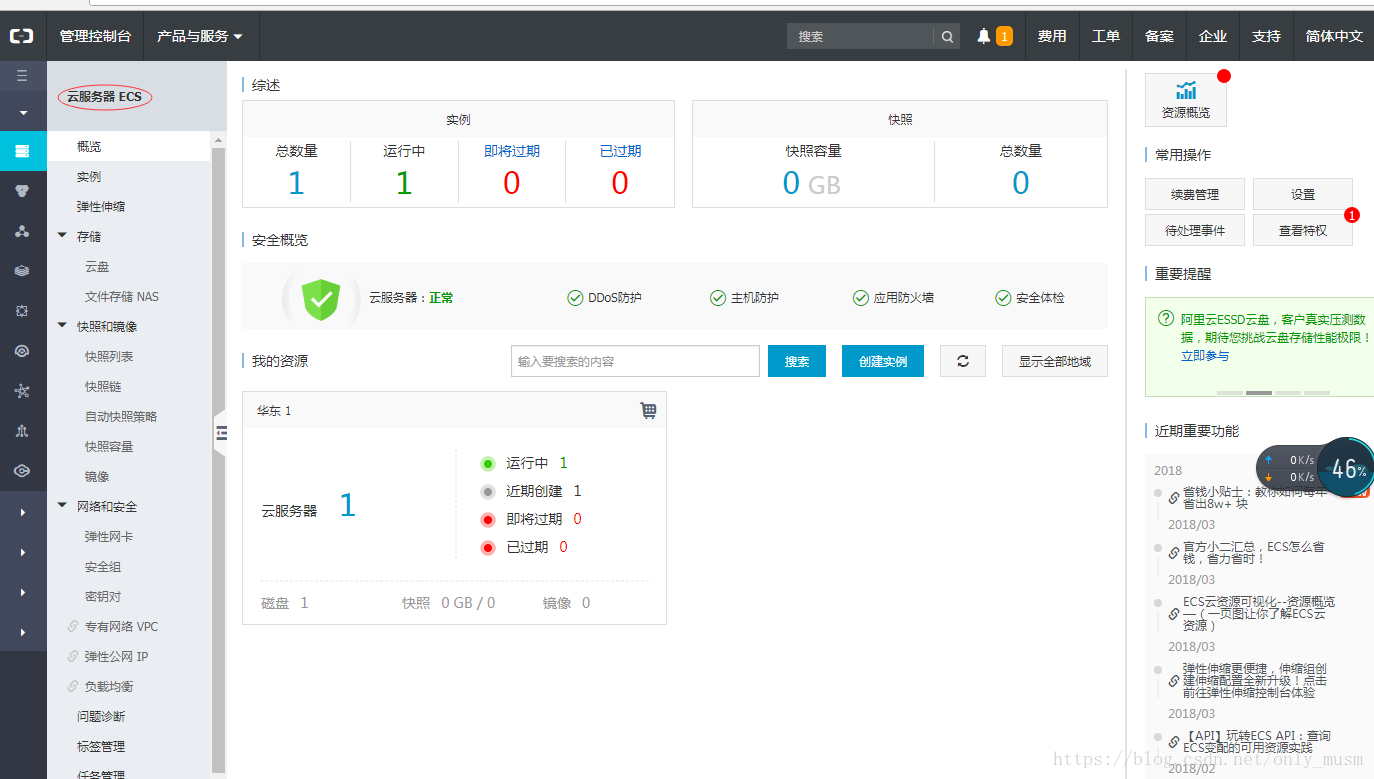The height and width of the screenshot is (779, 1374).
Task: Click the checkmark icon beside 应用防火墙
Action: click(861, 298)
